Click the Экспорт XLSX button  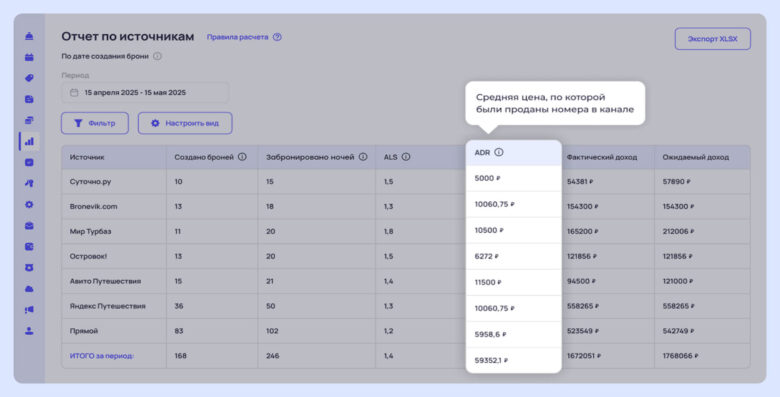712,39
